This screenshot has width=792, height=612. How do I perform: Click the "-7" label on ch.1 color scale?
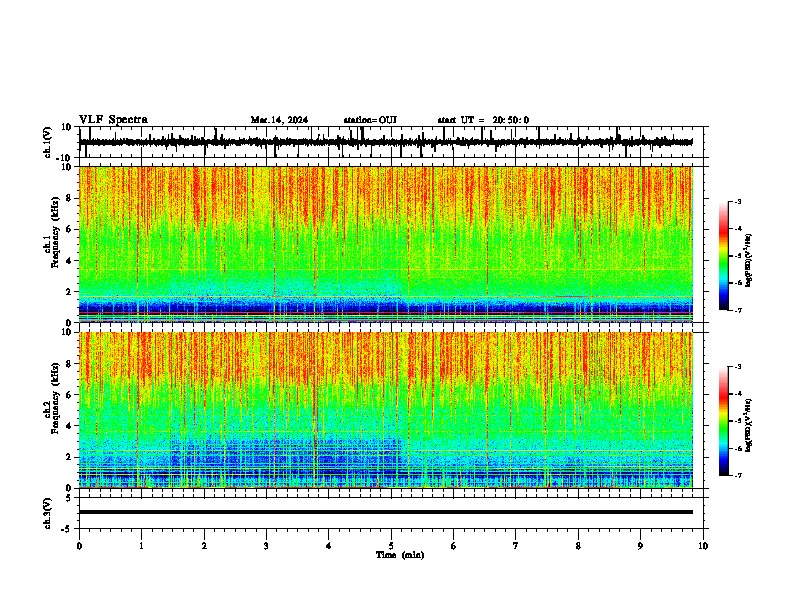pyautogui.click(x=738, y=310)
